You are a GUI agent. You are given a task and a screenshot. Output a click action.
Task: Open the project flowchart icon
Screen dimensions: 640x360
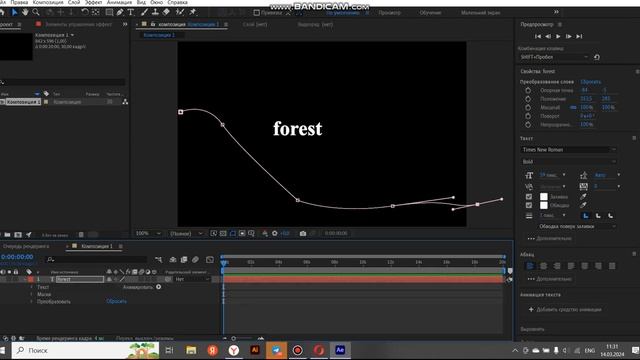point(125,102)
